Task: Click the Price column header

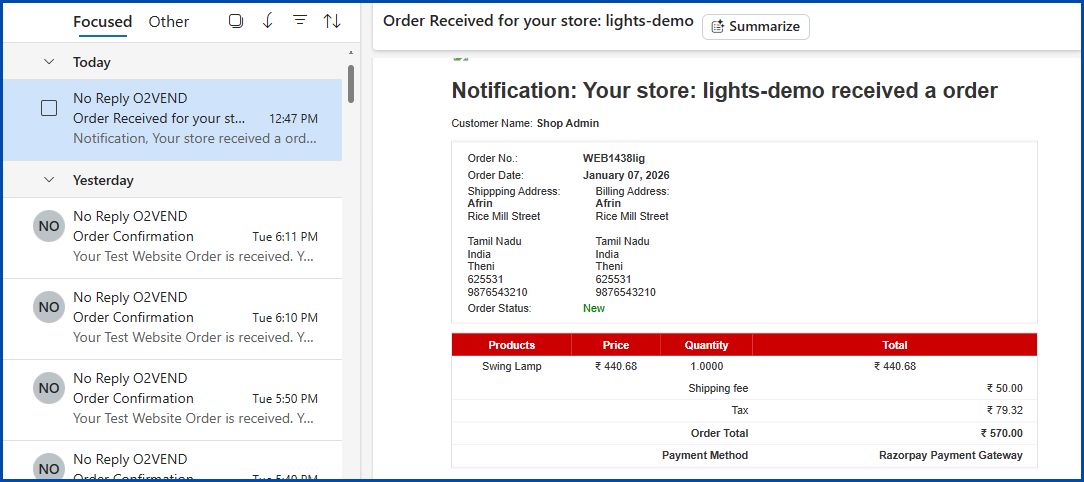Action: [616, 344]
